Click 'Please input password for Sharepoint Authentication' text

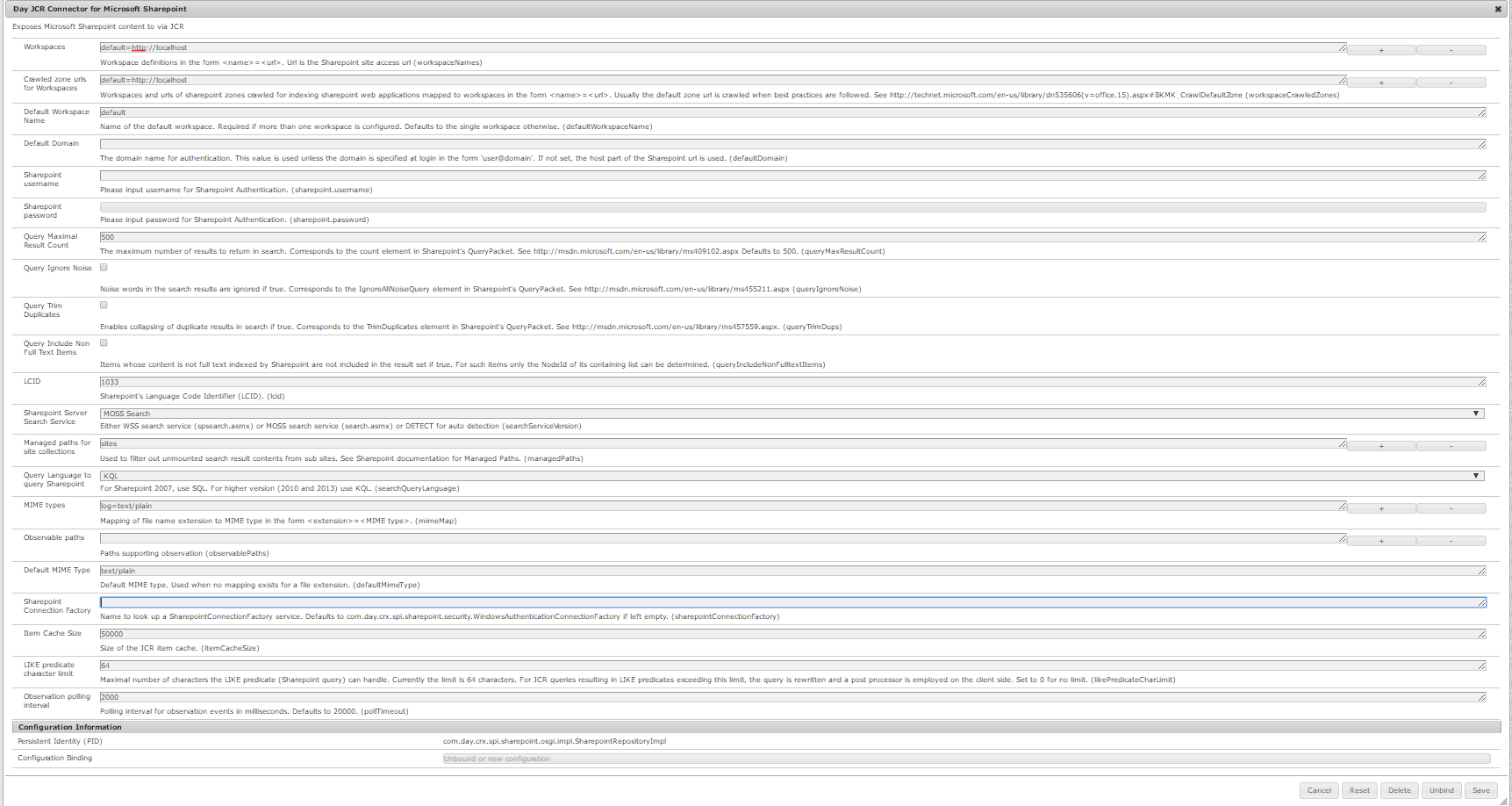[234, 219]
